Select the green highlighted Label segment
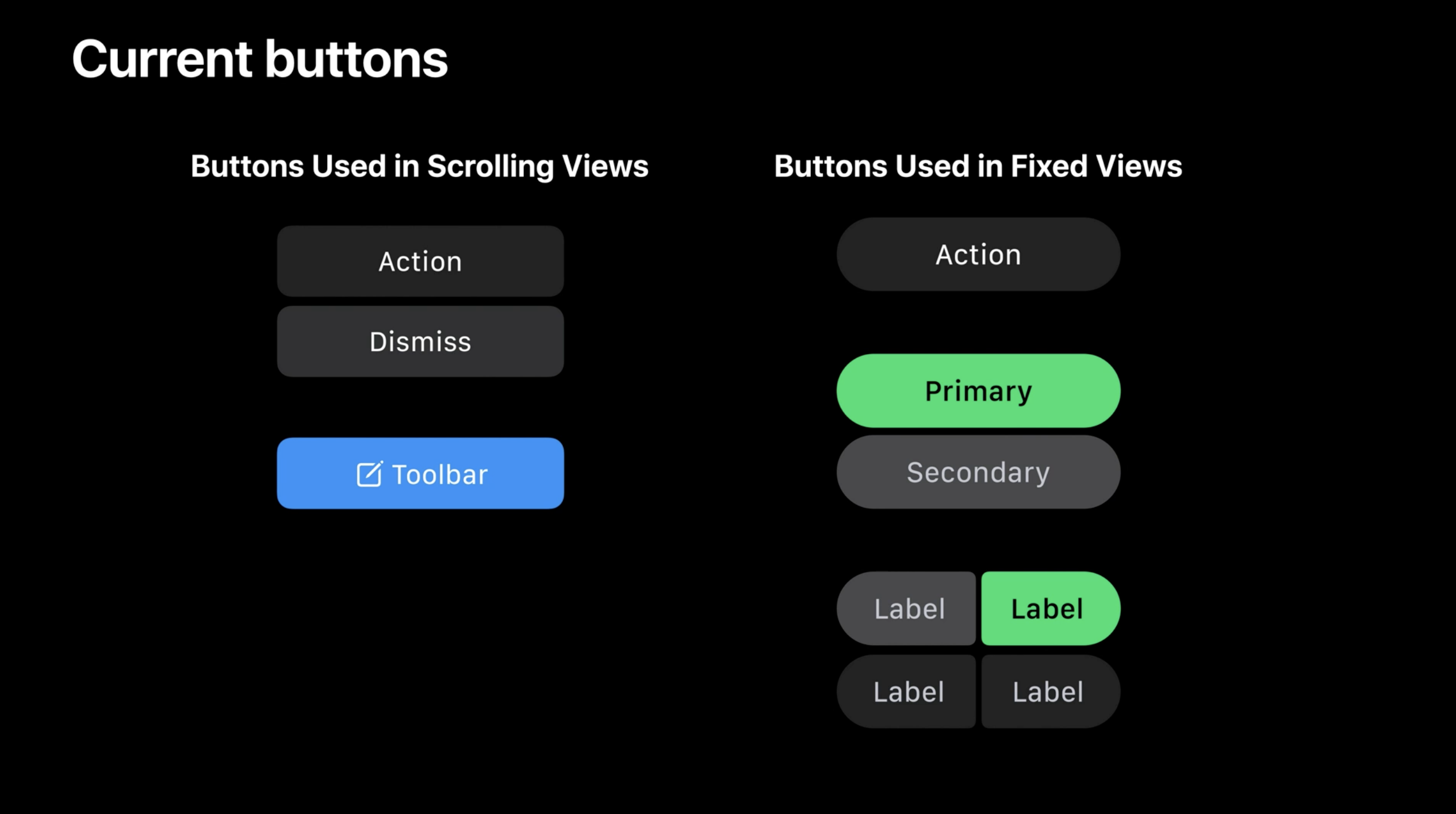The height and width of the screenshot is (814, 1456). point(1049,609)
